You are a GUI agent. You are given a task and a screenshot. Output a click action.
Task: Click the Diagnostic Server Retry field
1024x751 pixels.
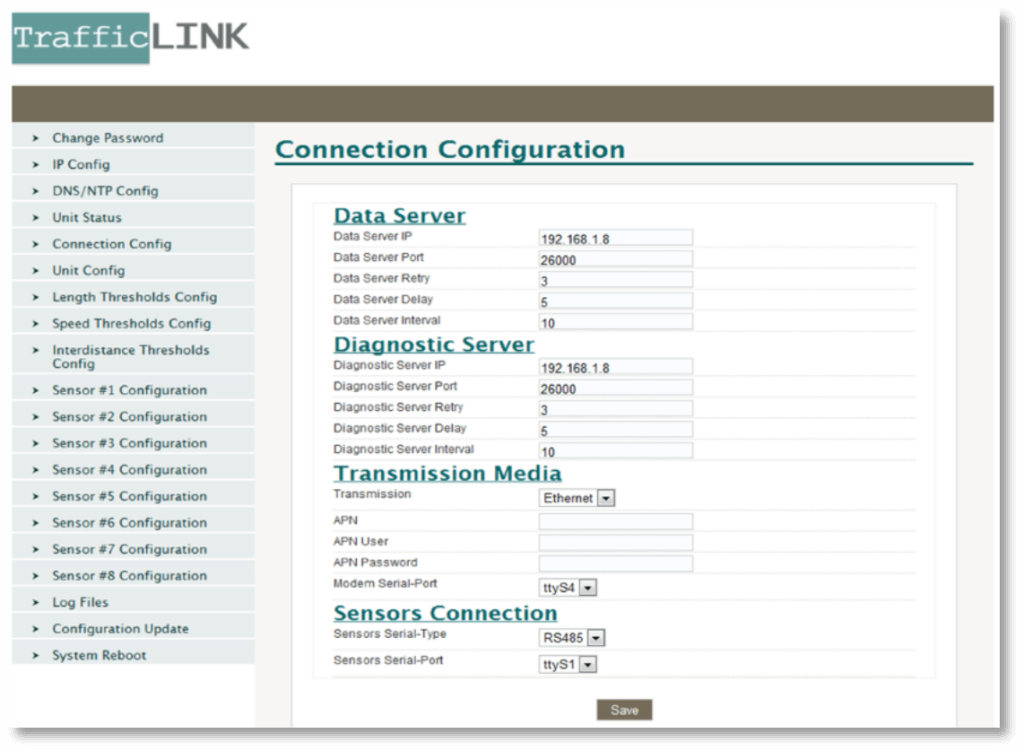pyautogui.click(x=615, y=410)
